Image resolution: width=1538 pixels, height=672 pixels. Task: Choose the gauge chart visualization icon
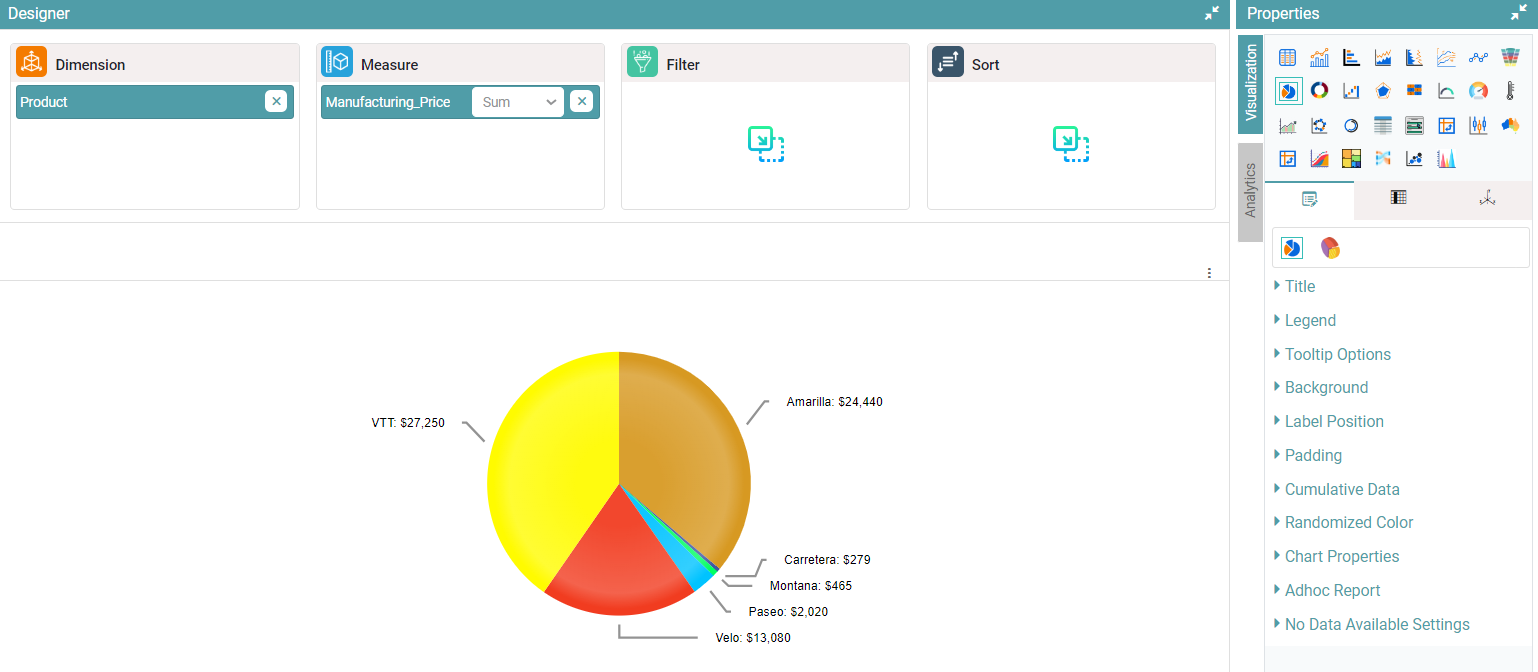point(1478,91)
